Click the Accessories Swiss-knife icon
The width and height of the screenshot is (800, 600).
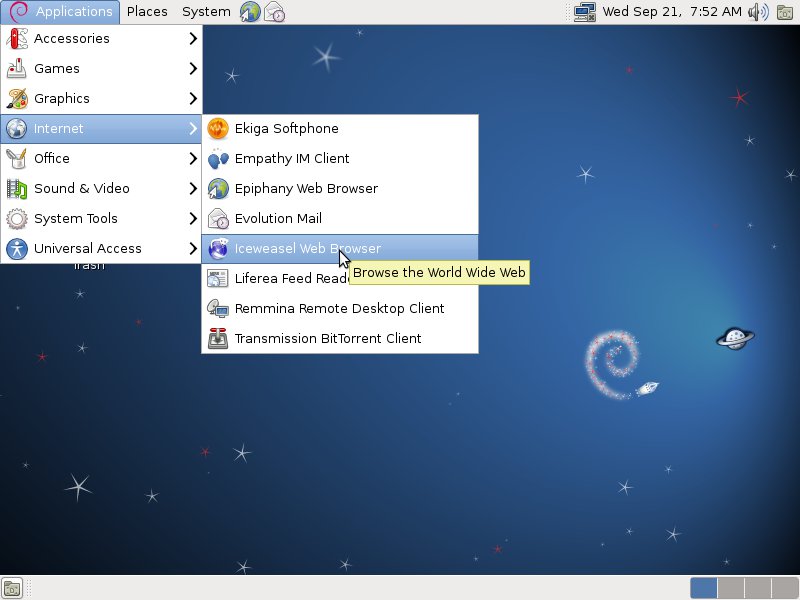click(x=17, y=39)
